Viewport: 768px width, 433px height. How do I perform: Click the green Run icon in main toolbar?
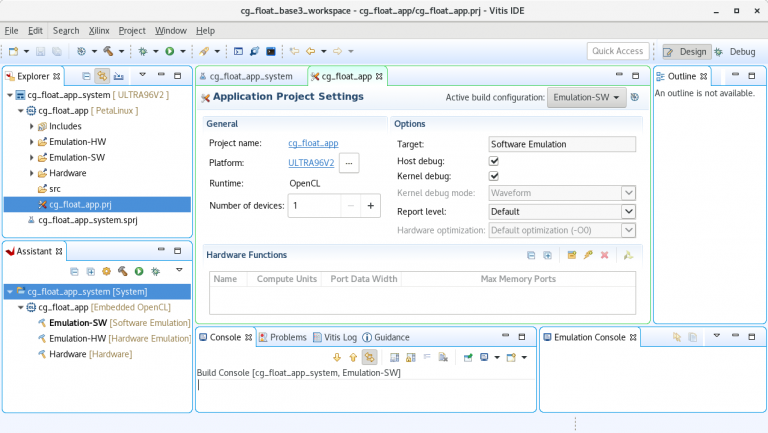(x=170, y=51)
